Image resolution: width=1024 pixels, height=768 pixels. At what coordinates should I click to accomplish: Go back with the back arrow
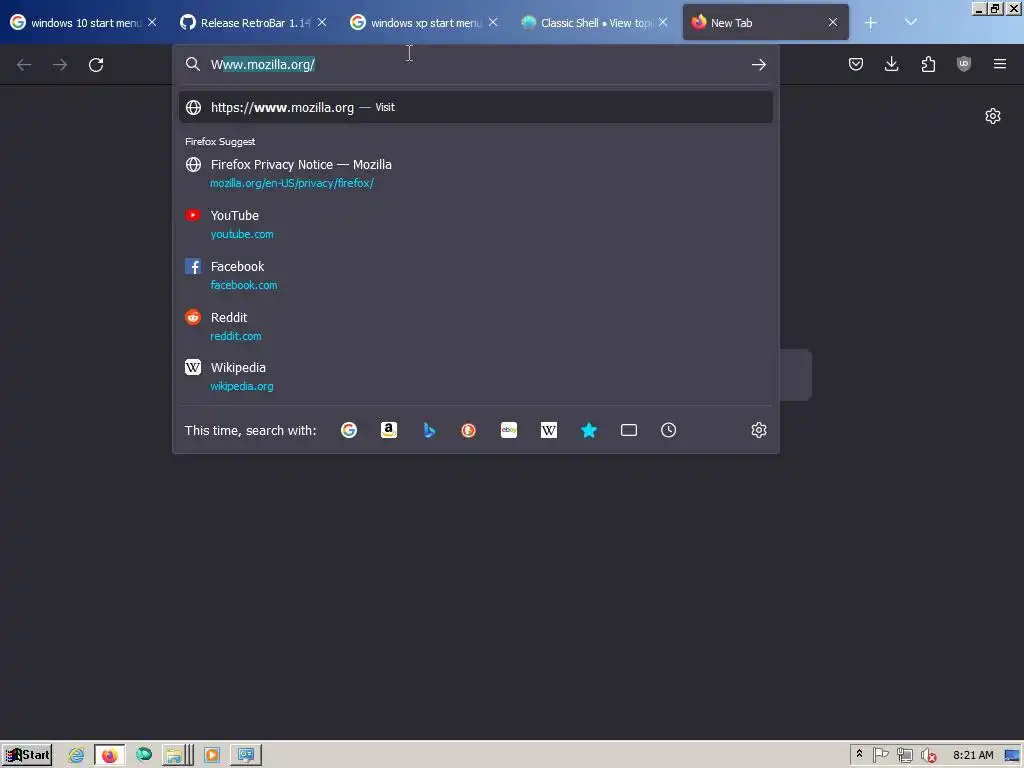click(24, 65)
